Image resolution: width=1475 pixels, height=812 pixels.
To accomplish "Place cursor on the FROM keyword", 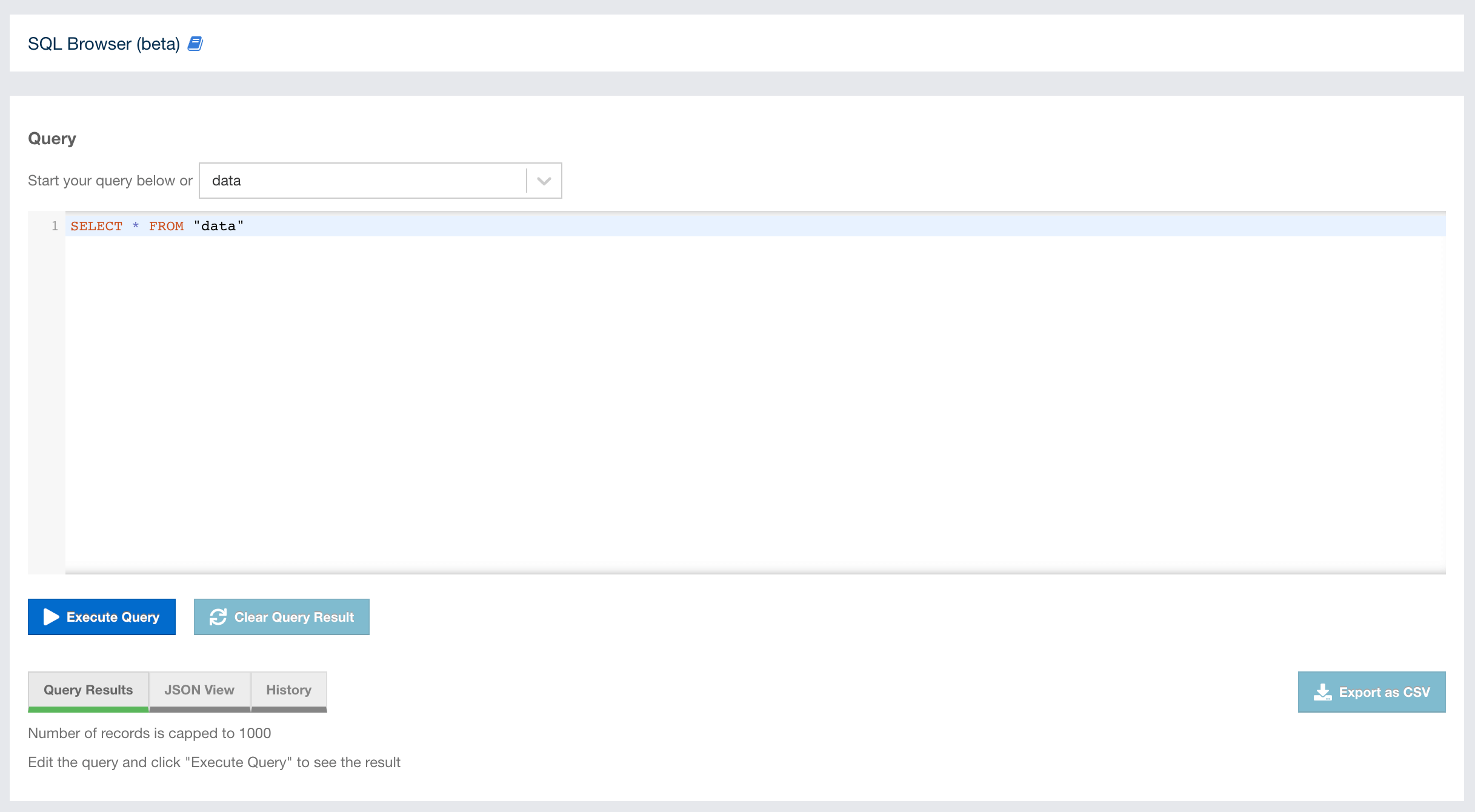I will (x=166, y=226).
